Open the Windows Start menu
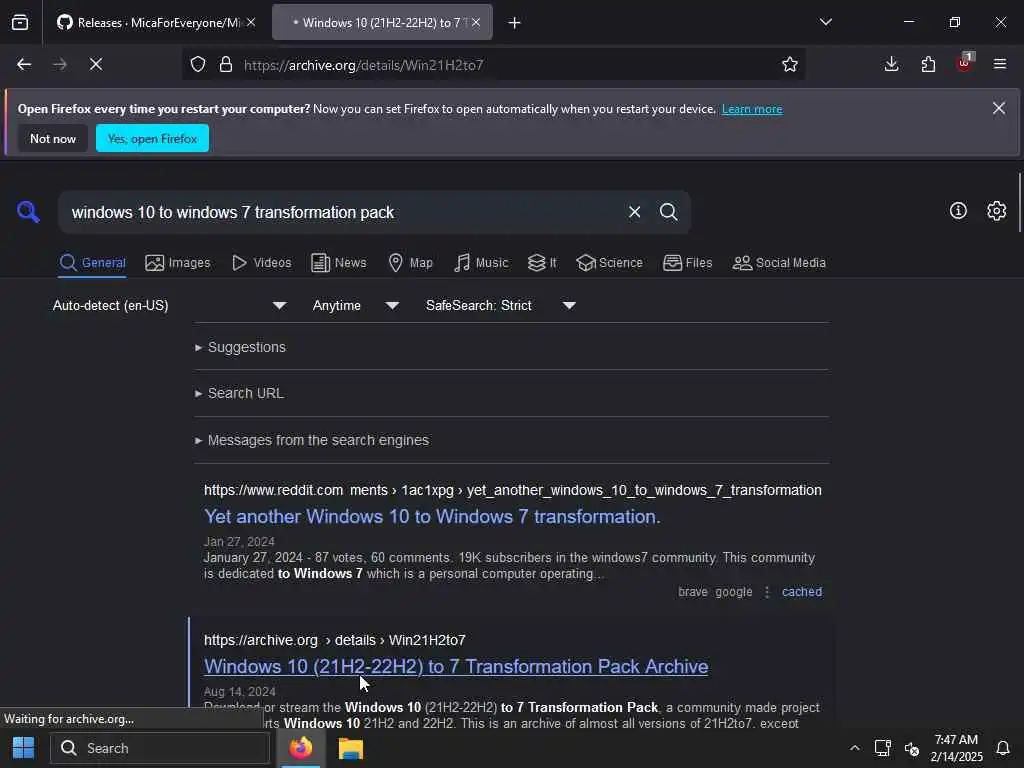Screen dimensions: 1024x768 [x=24, y=748]
